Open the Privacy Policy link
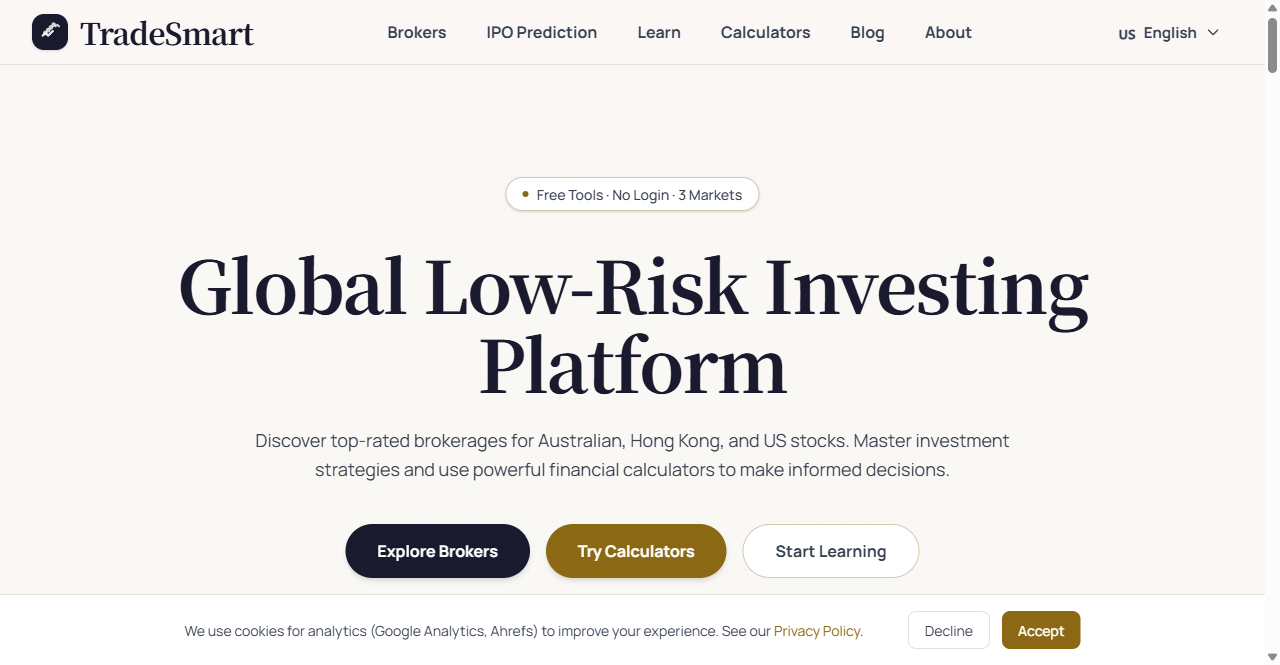The width and height of the screenshot is (1280, 665). pos(816,631)
